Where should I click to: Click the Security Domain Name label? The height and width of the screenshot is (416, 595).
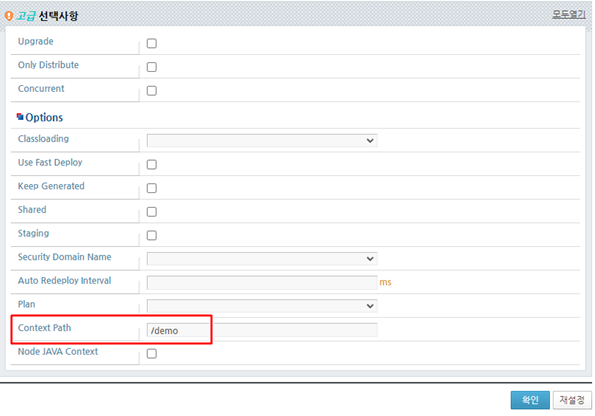pos(65,257)
